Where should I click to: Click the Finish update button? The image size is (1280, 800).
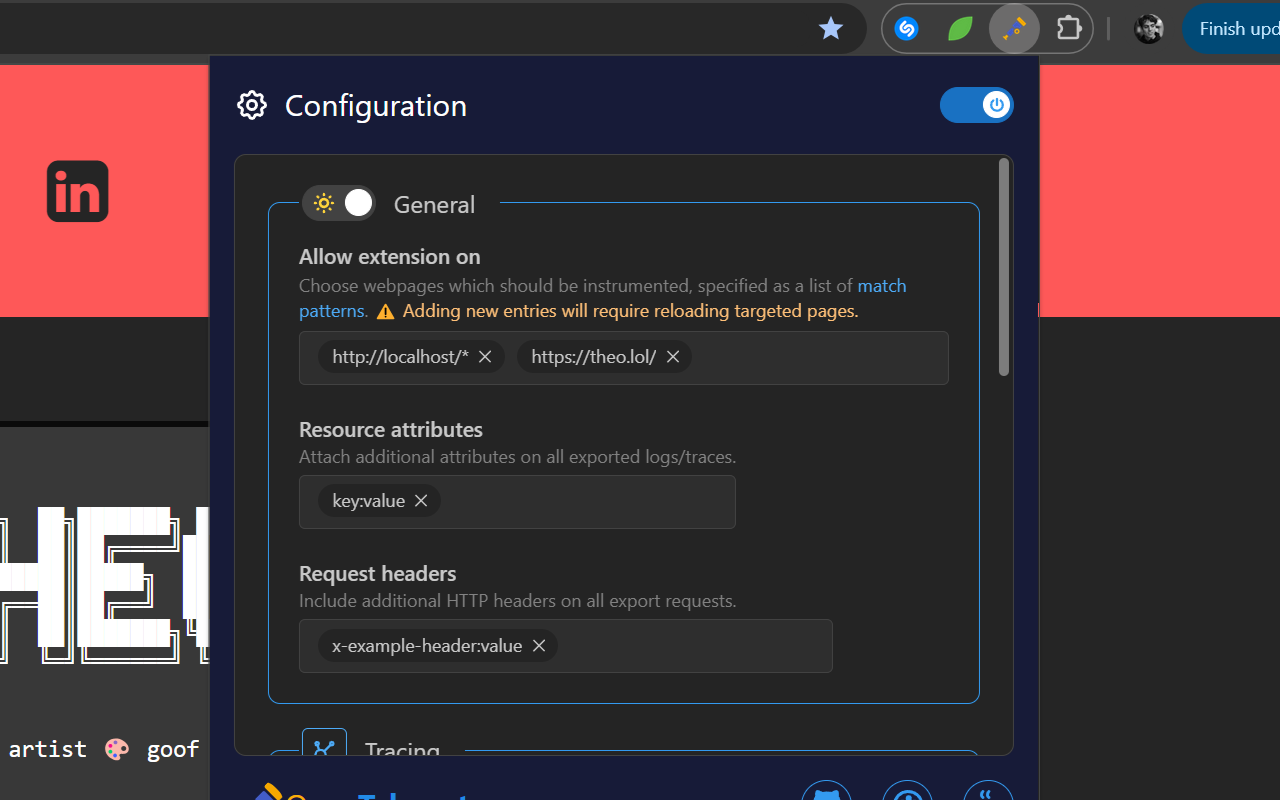click(x=1235, y=28)
